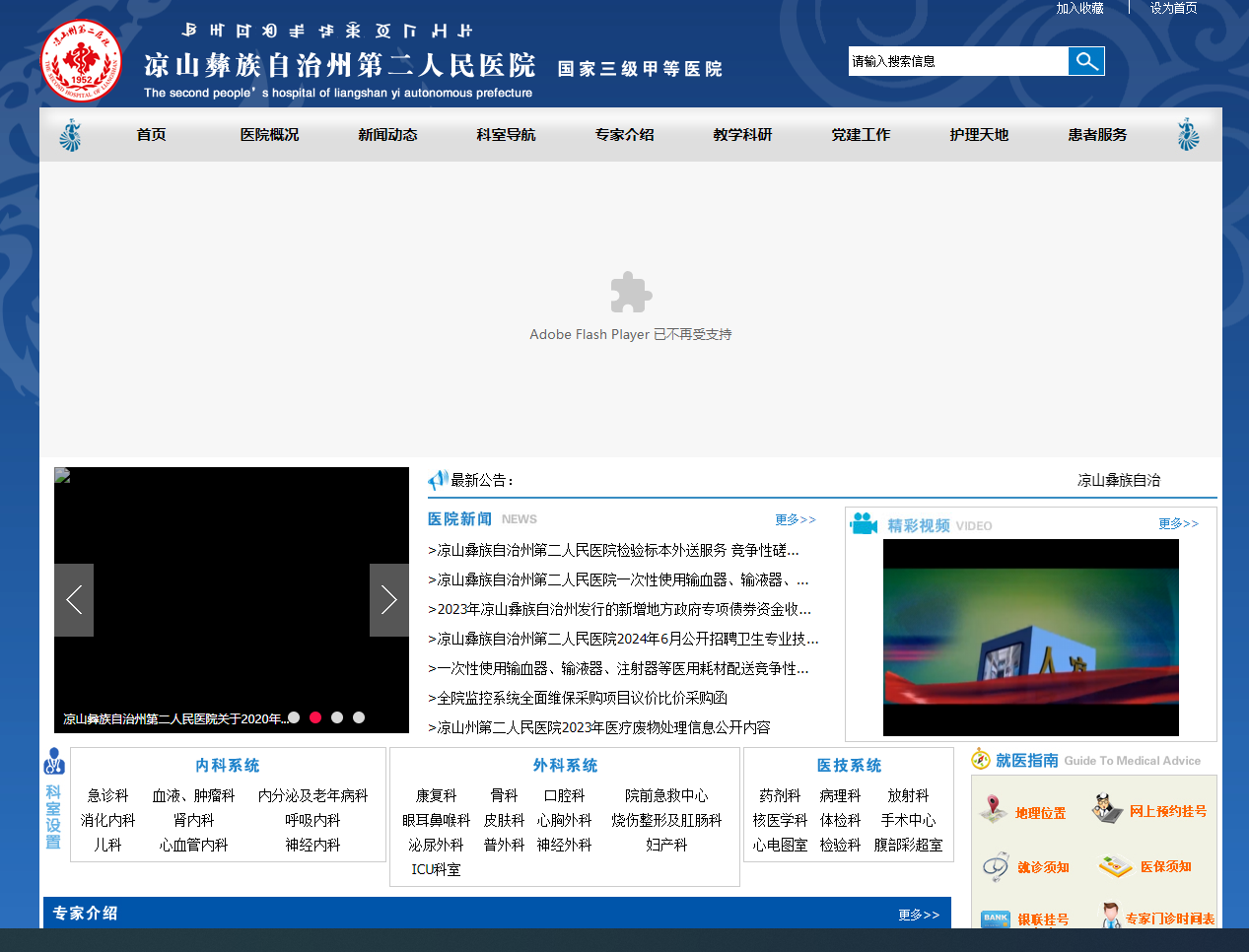
Task: Open the 手术中心 department link
Action: [x=908, y=820]
